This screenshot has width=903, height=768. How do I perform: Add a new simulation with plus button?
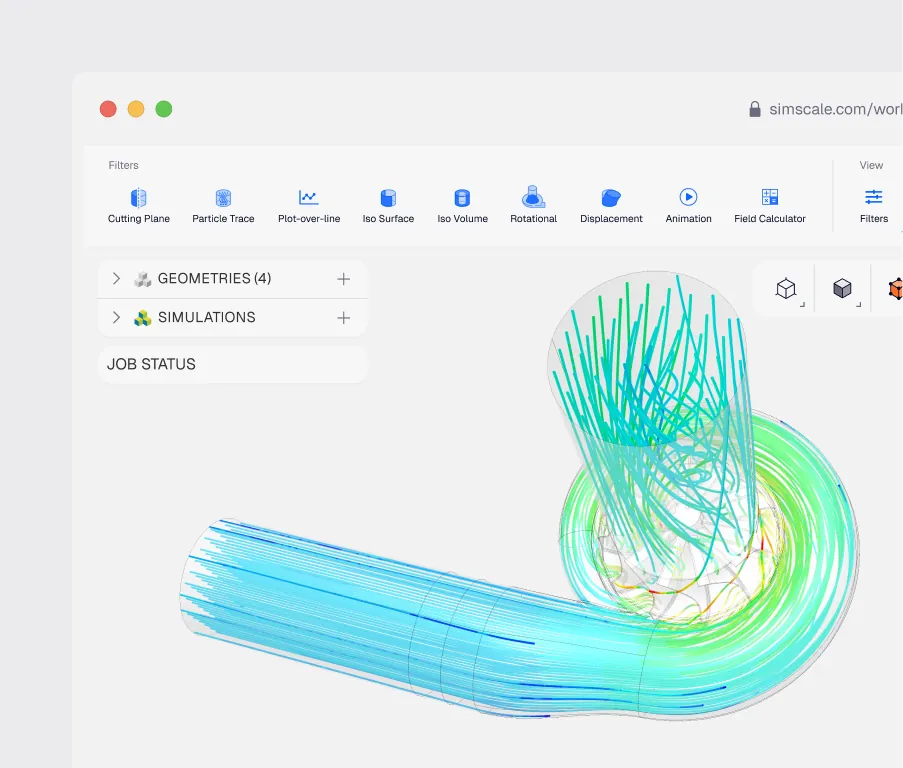tap(343, 318)
